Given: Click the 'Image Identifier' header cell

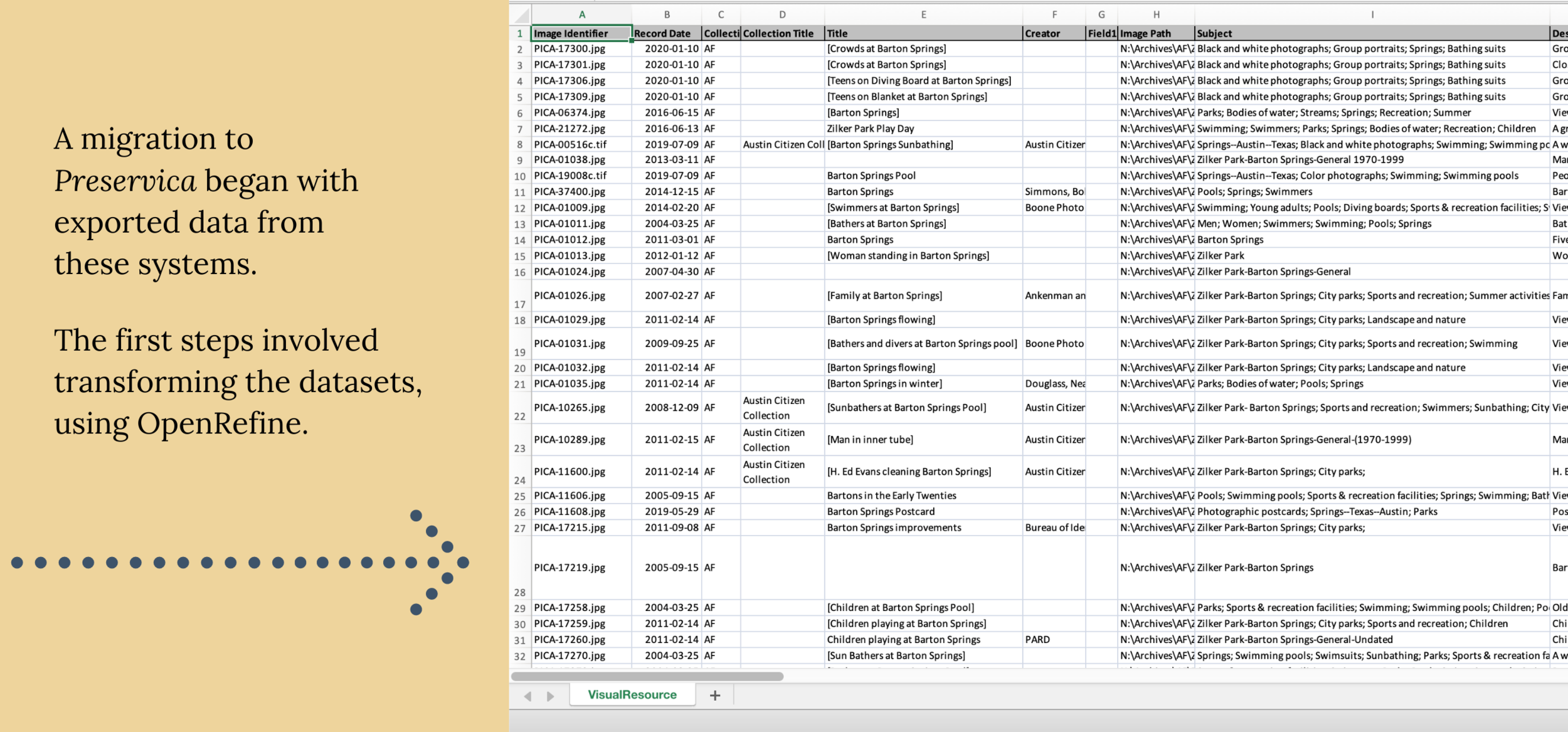Looking at the screenshot, I should [x=581, y=33].
